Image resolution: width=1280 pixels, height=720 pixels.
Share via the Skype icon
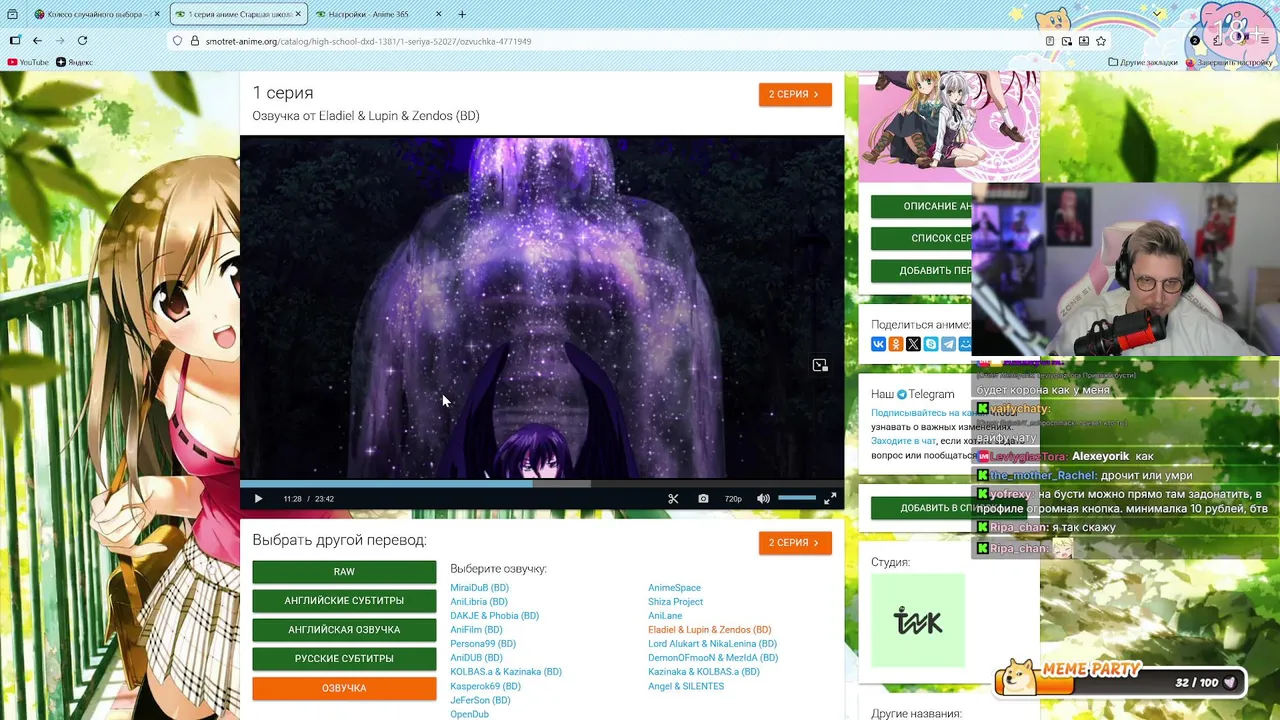click(931, 344)
